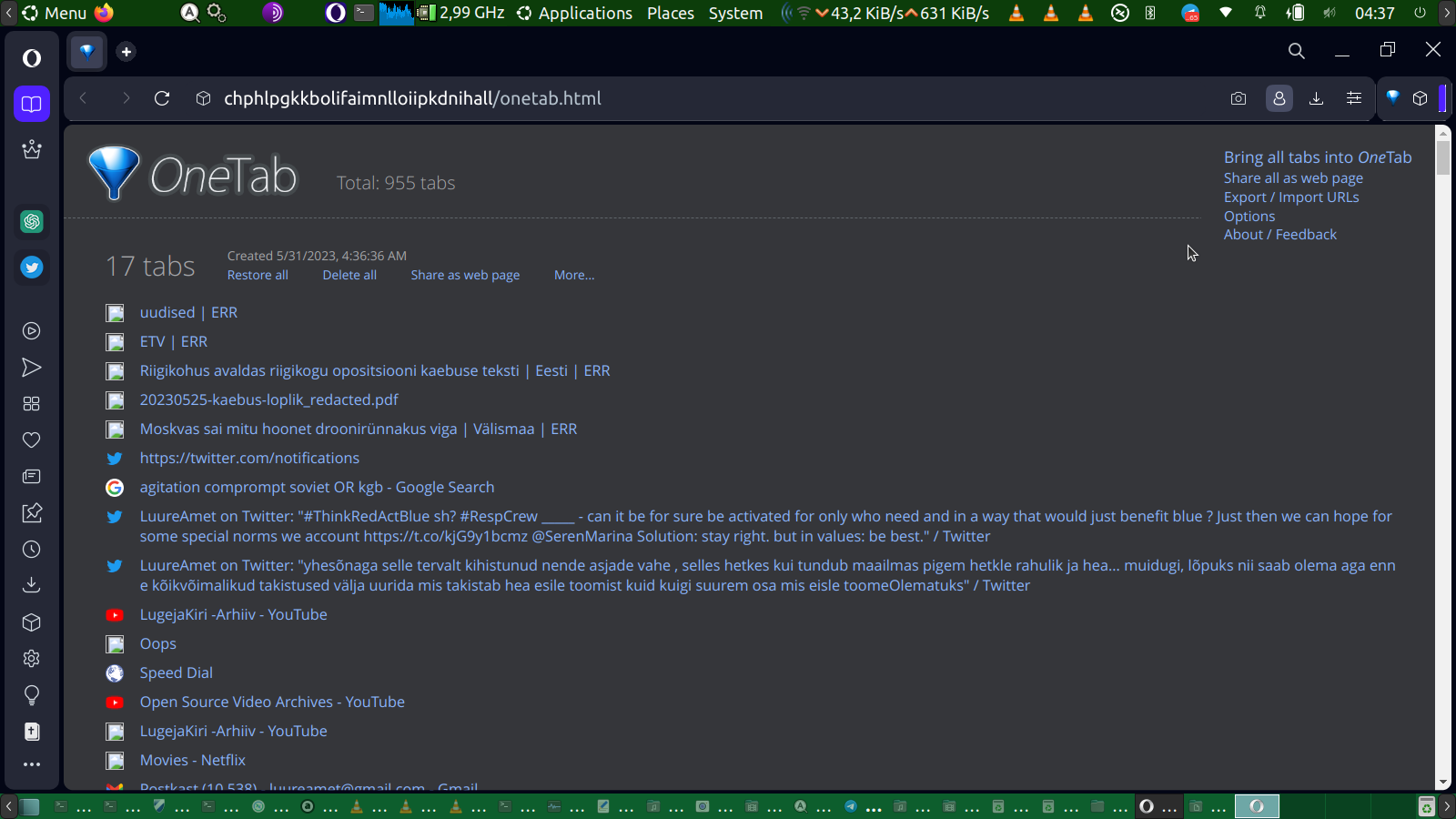Open the purple Workspaces icon in sidebar
The image size is (1456, 819).
(x=32, y=104)
